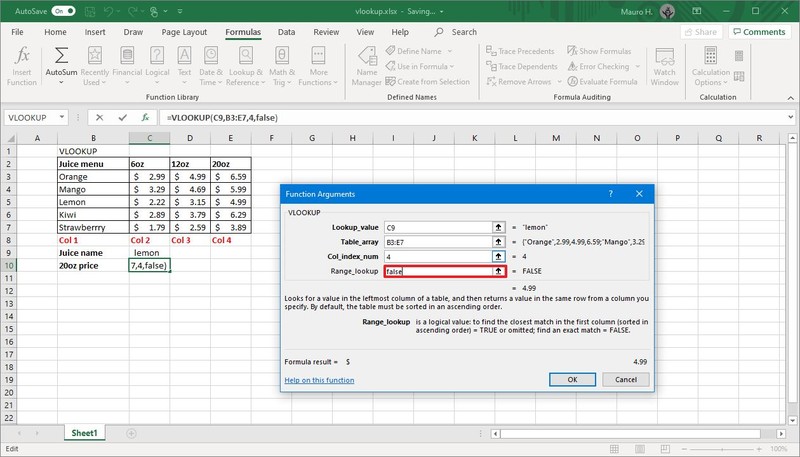
Task: Select the cell containing Strawberrry
Action: pos(93,227)
